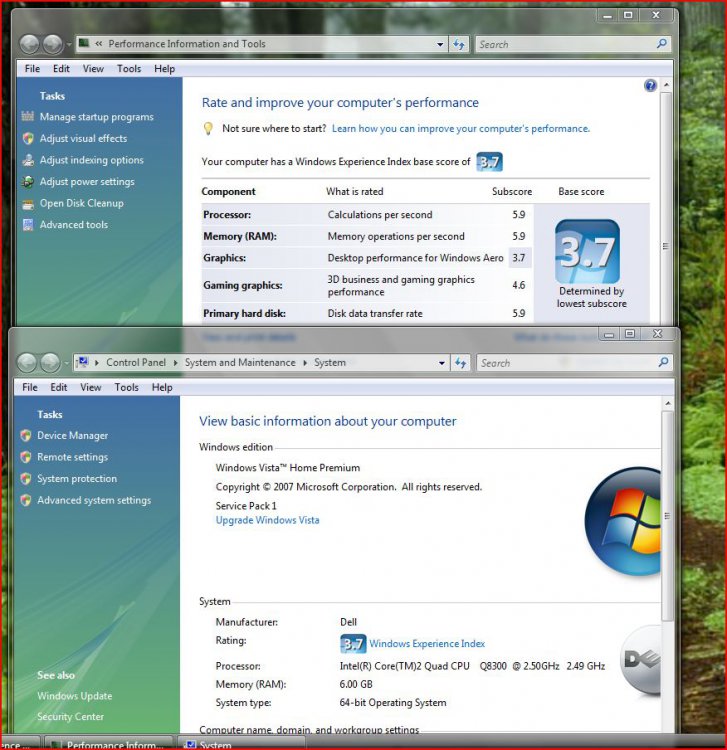Click the 3.7 base score badge in header sentence
The height and width of the screenshot is (750, 727).
pos(489,162)
